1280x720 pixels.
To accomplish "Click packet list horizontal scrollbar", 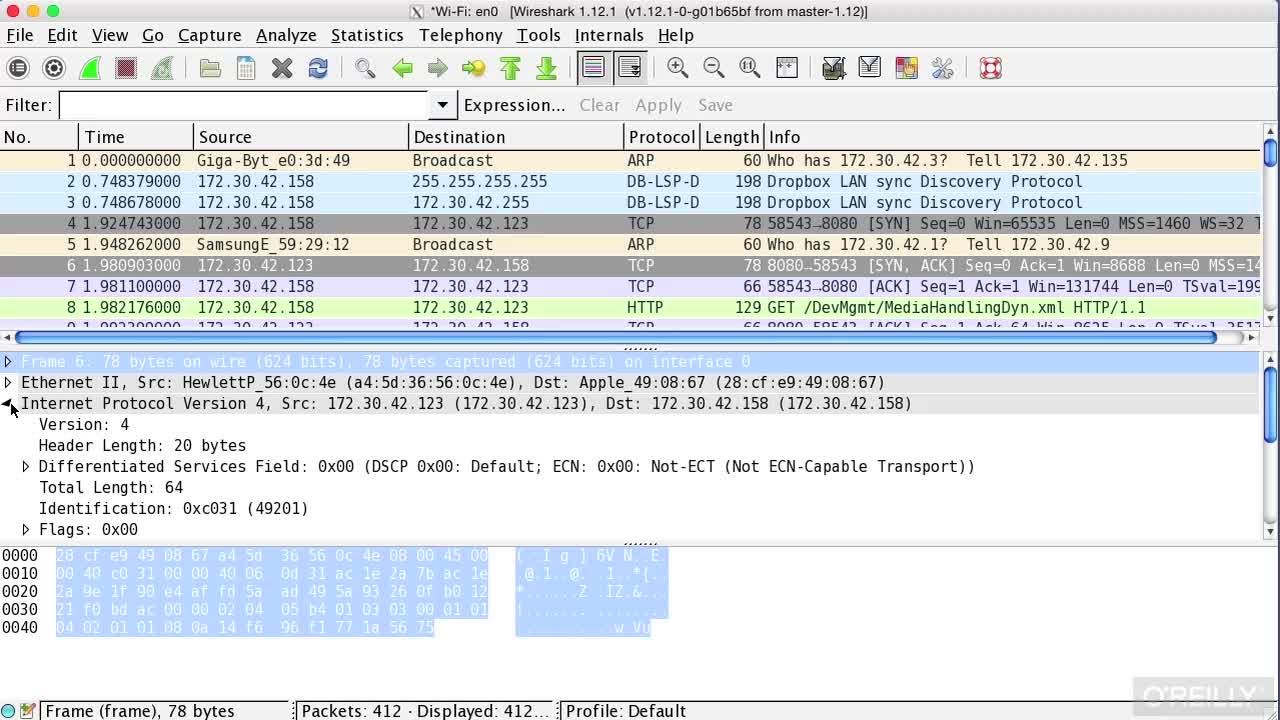I will 615,338.
